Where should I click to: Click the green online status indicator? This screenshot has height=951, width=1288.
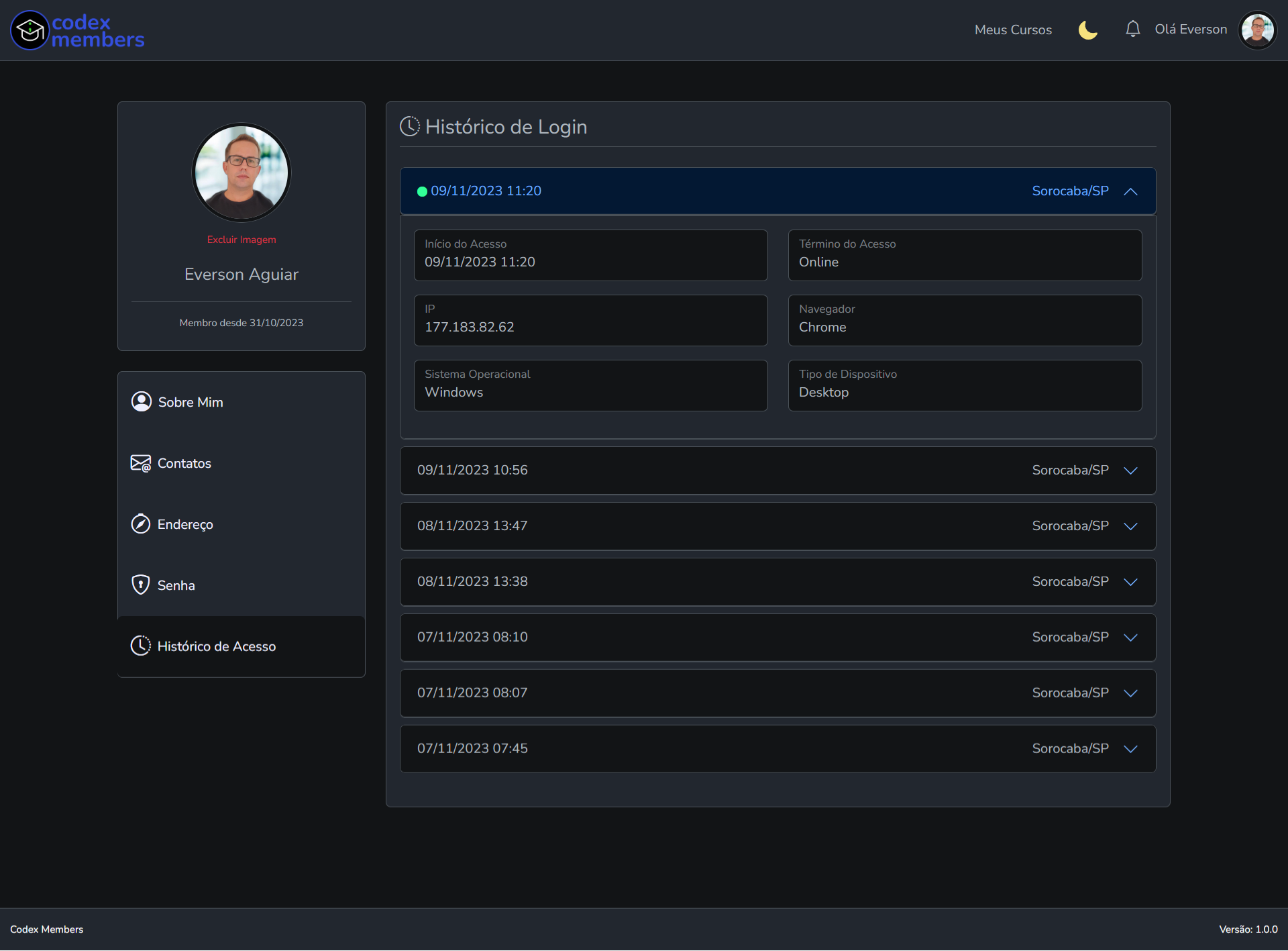pos(421,191)
